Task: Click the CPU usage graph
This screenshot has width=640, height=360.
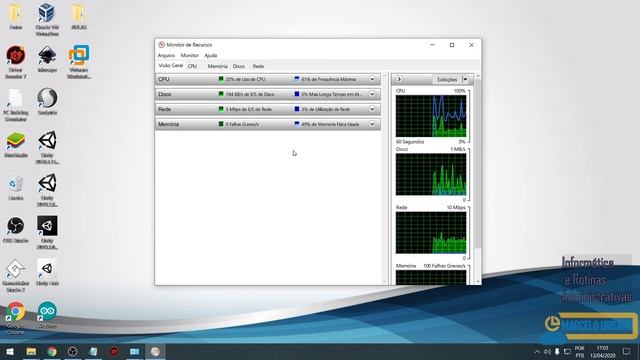Action: [x=431, y=116]
